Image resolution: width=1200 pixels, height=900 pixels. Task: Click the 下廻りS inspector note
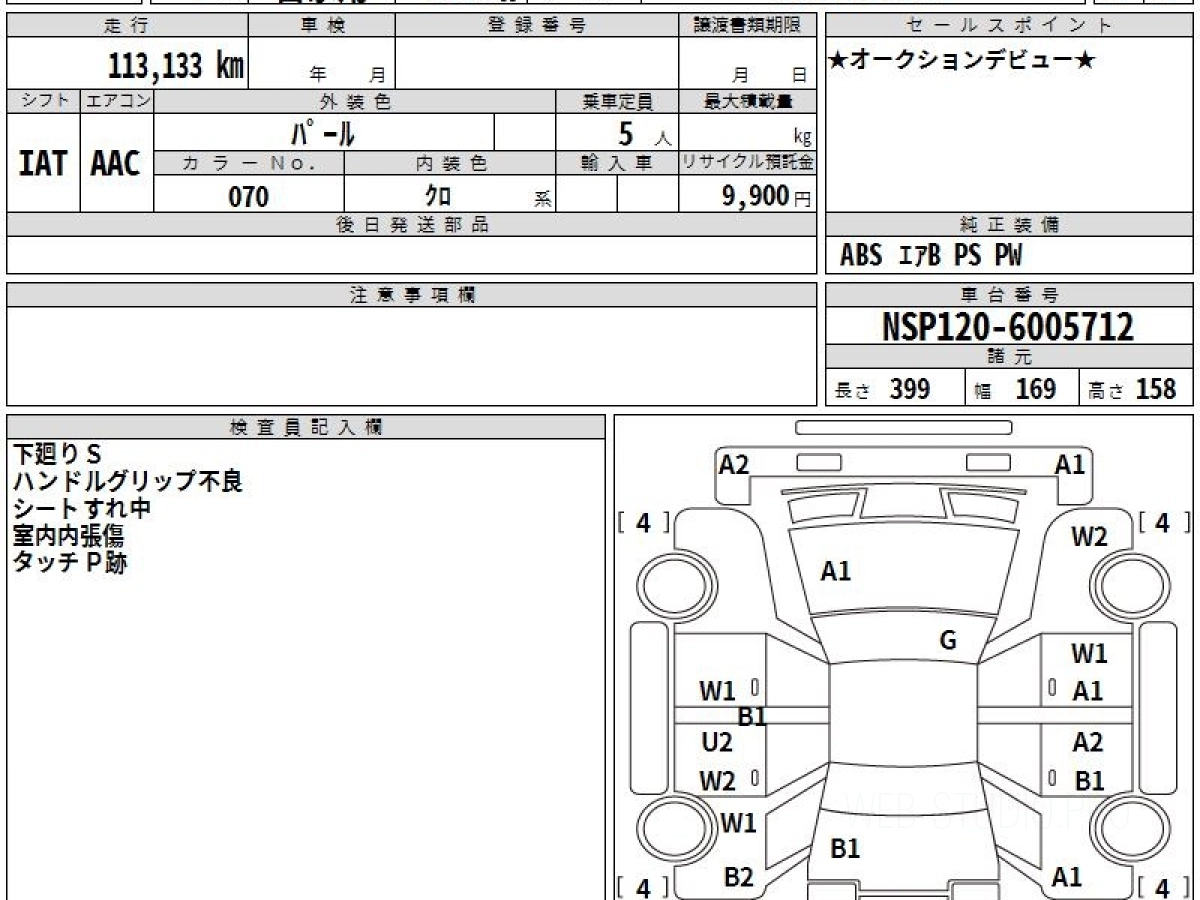(57, 454)
